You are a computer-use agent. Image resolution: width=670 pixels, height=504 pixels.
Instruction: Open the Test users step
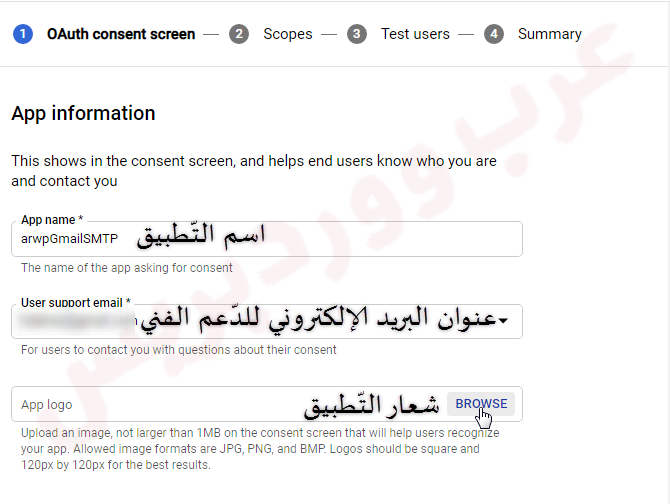click(x=415, y=34)
